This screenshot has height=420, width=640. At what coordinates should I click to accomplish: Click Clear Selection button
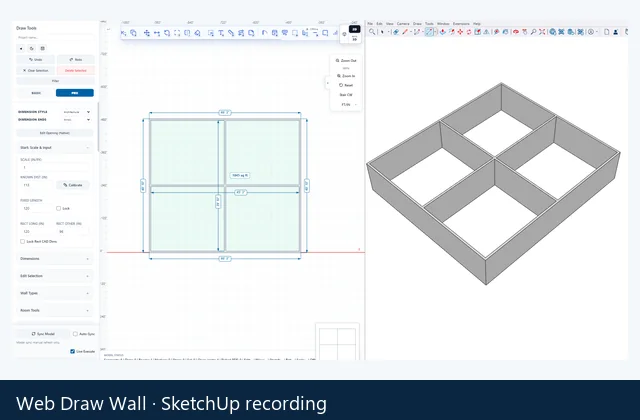(36, 70)
